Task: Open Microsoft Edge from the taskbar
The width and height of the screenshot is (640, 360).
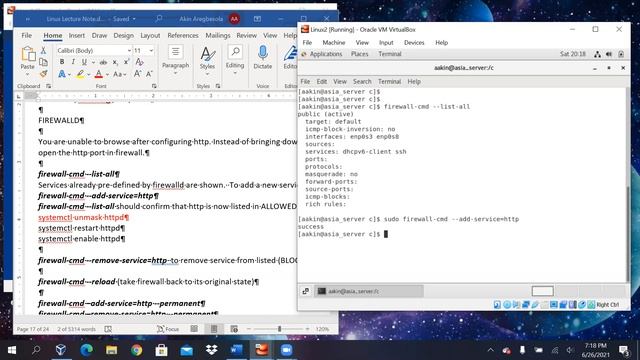Action: coord(86,350)
